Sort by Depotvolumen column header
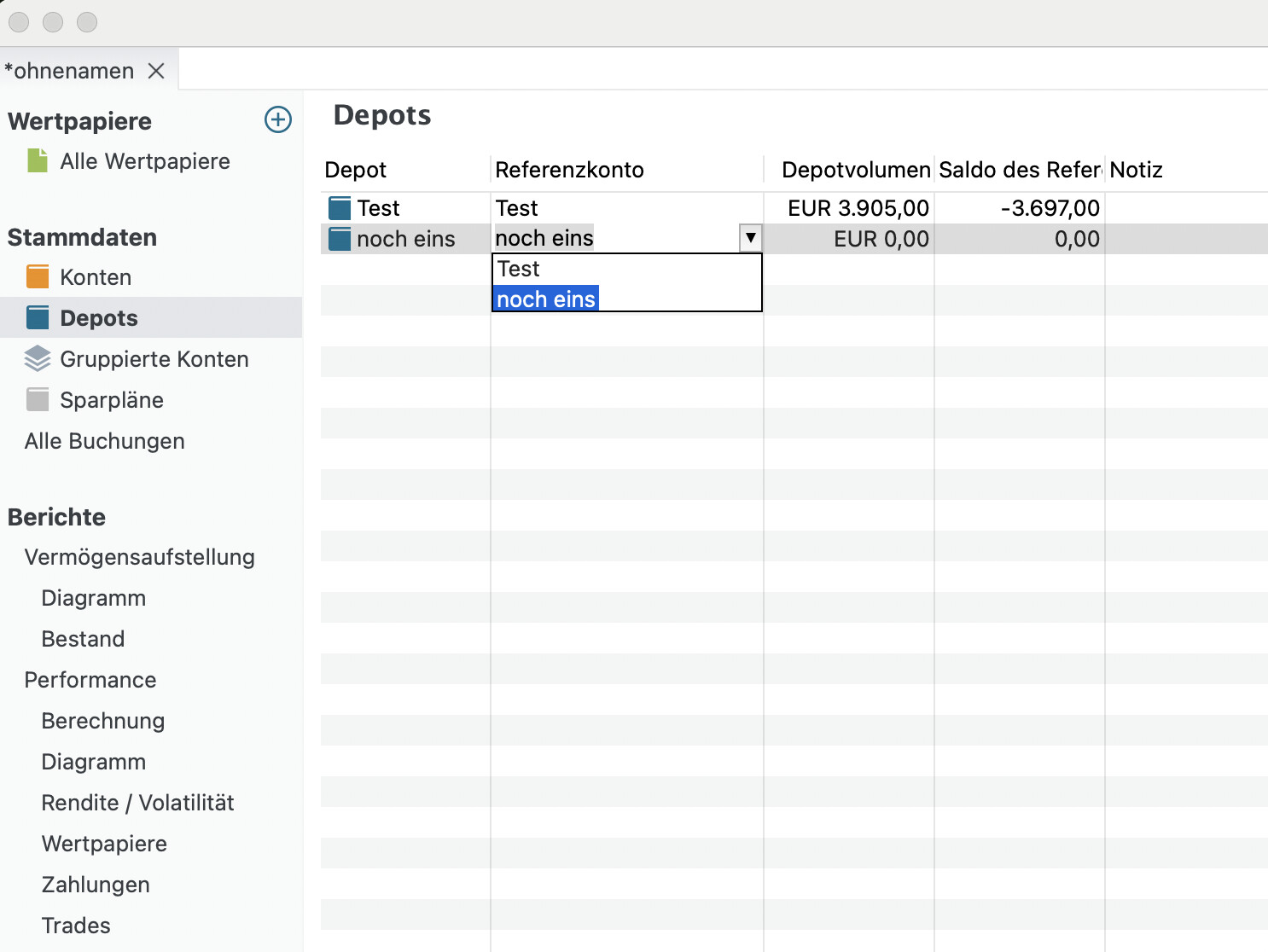This screenshot has width=1268, height=952. coord(855,170)
